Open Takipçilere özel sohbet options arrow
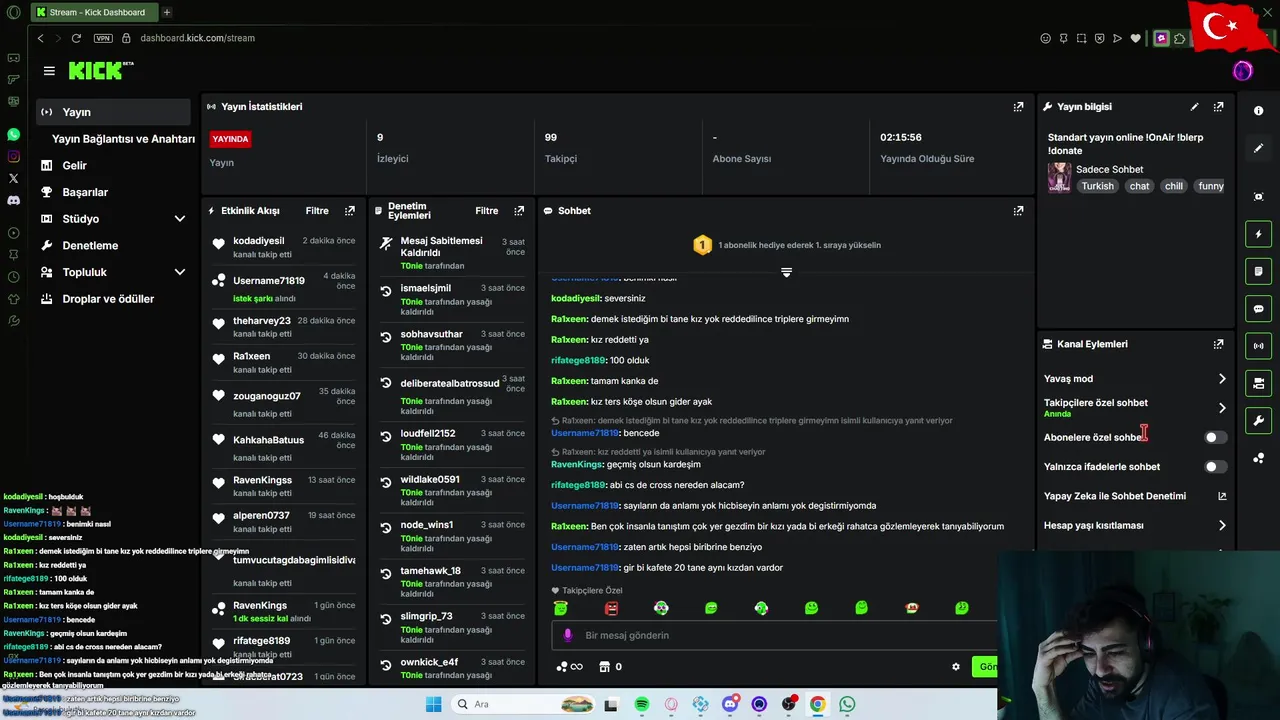Viewport: 1280px width, 720px height. [1221, 408]
